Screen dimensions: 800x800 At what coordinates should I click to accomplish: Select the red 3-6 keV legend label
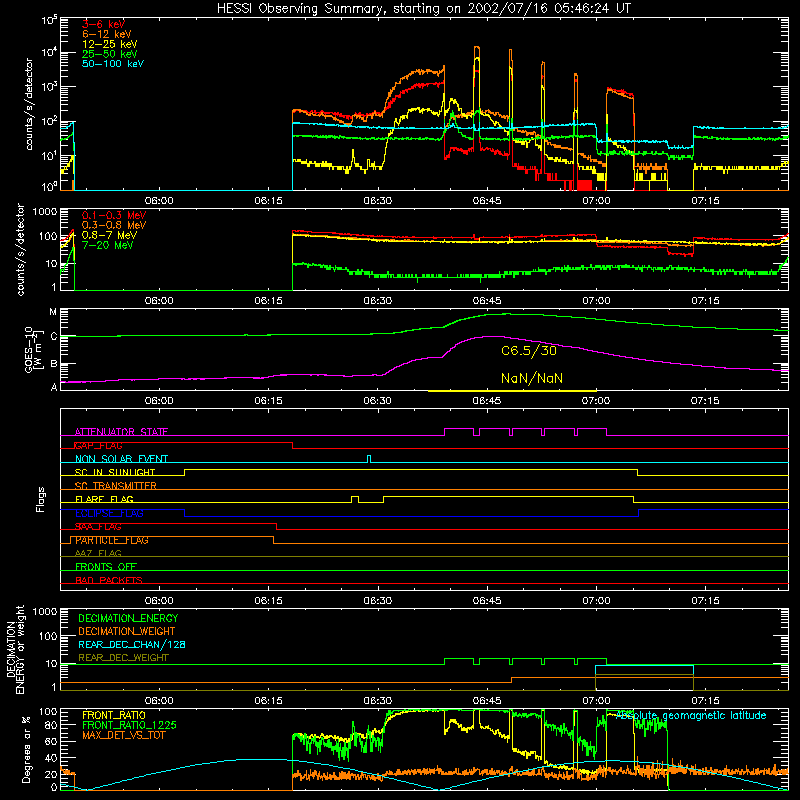(x=103, y=24)
